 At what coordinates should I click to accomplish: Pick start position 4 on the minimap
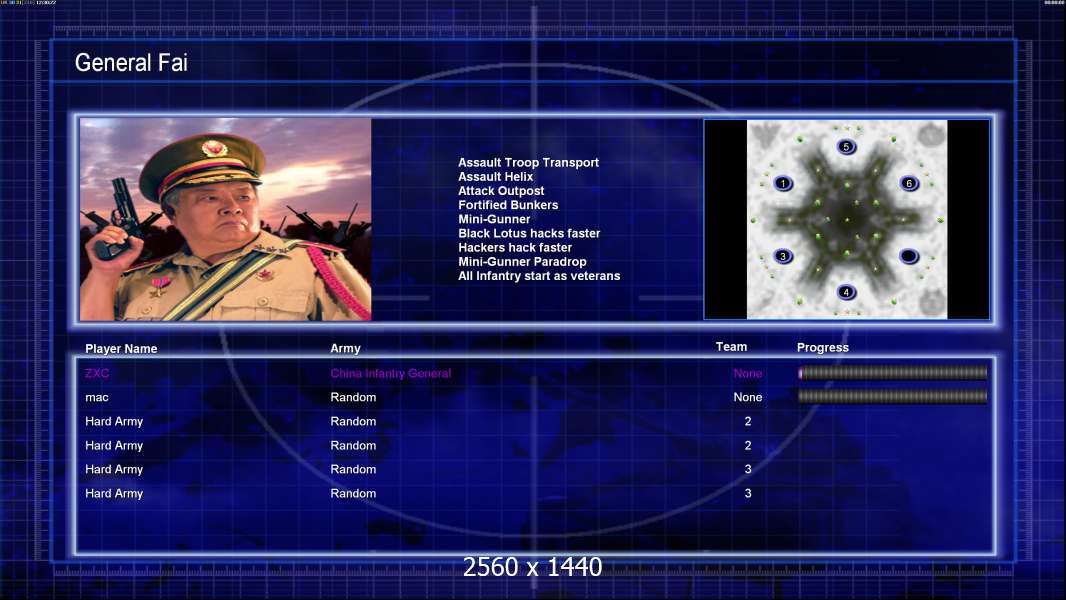(846, 292)
